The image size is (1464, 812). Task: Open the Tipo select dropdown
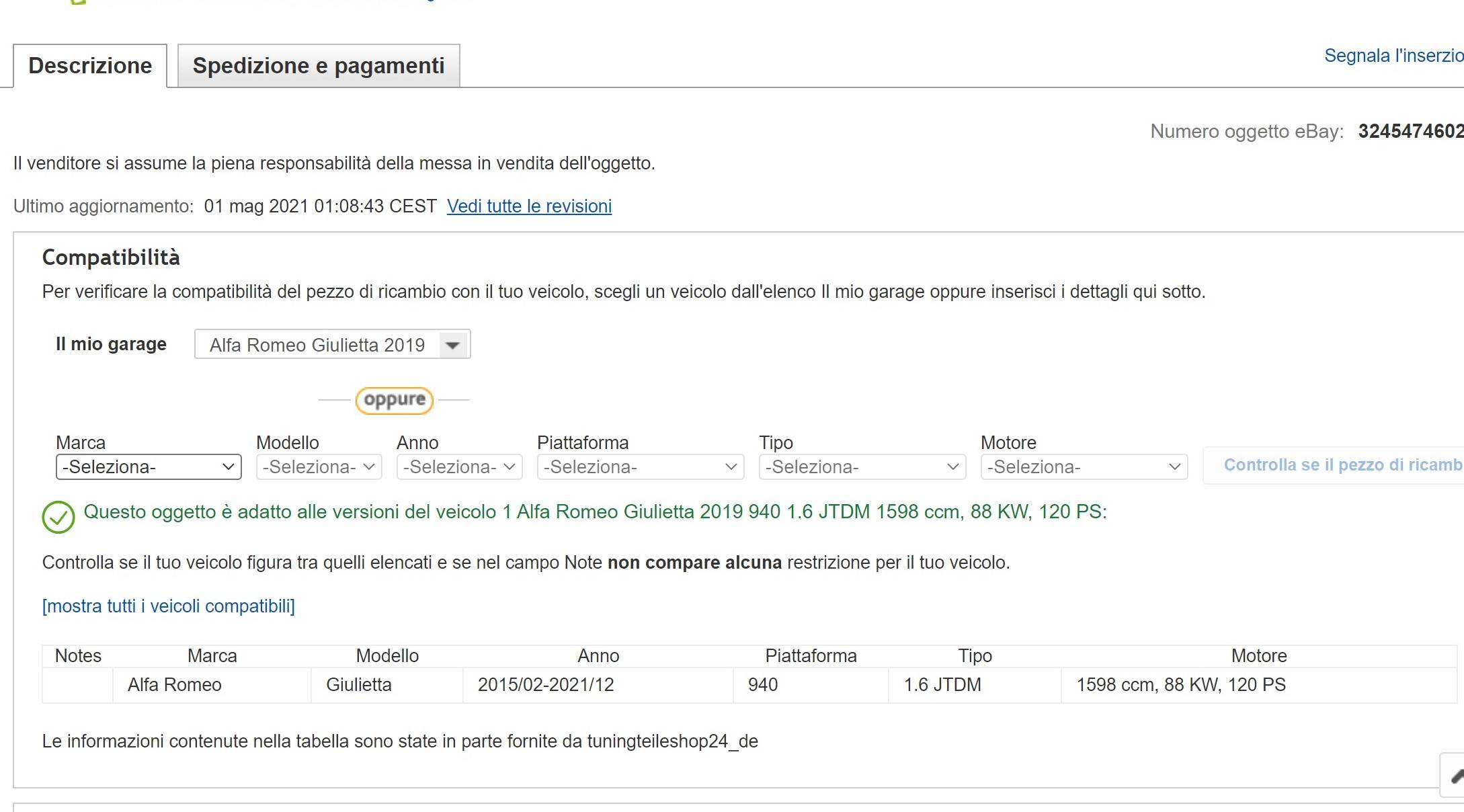[862, 466]
